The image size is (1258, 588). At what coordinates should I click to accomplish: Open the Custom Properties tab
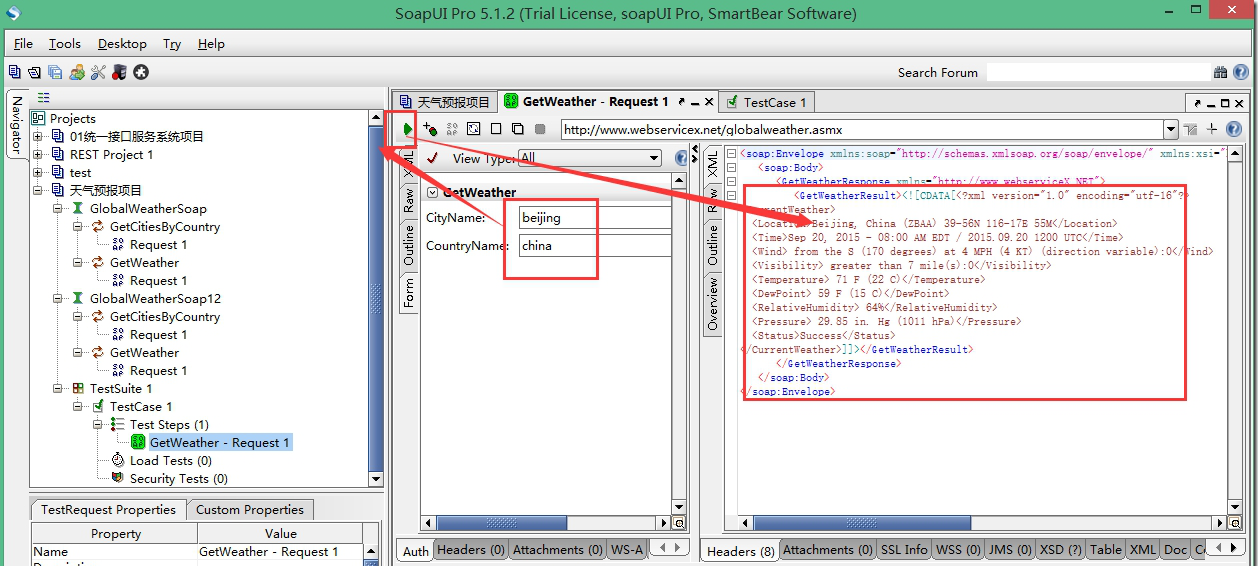(x=250, y=509)
